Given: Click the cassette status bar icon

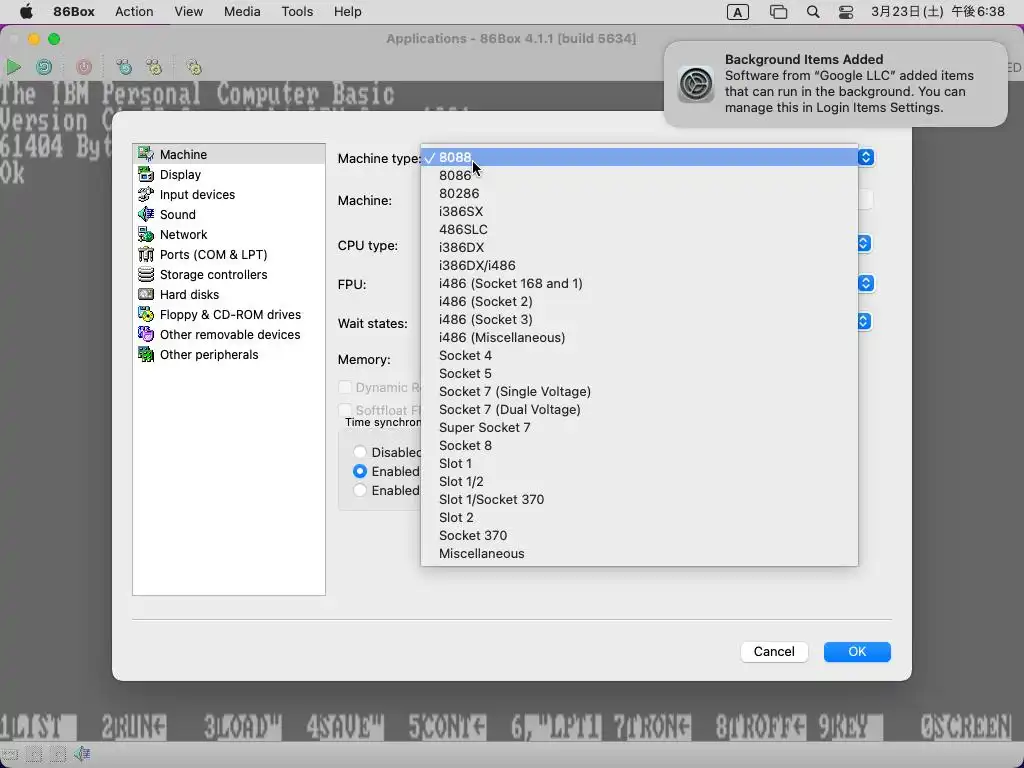Looking at the screenshot, I should [x=8, y=755].
